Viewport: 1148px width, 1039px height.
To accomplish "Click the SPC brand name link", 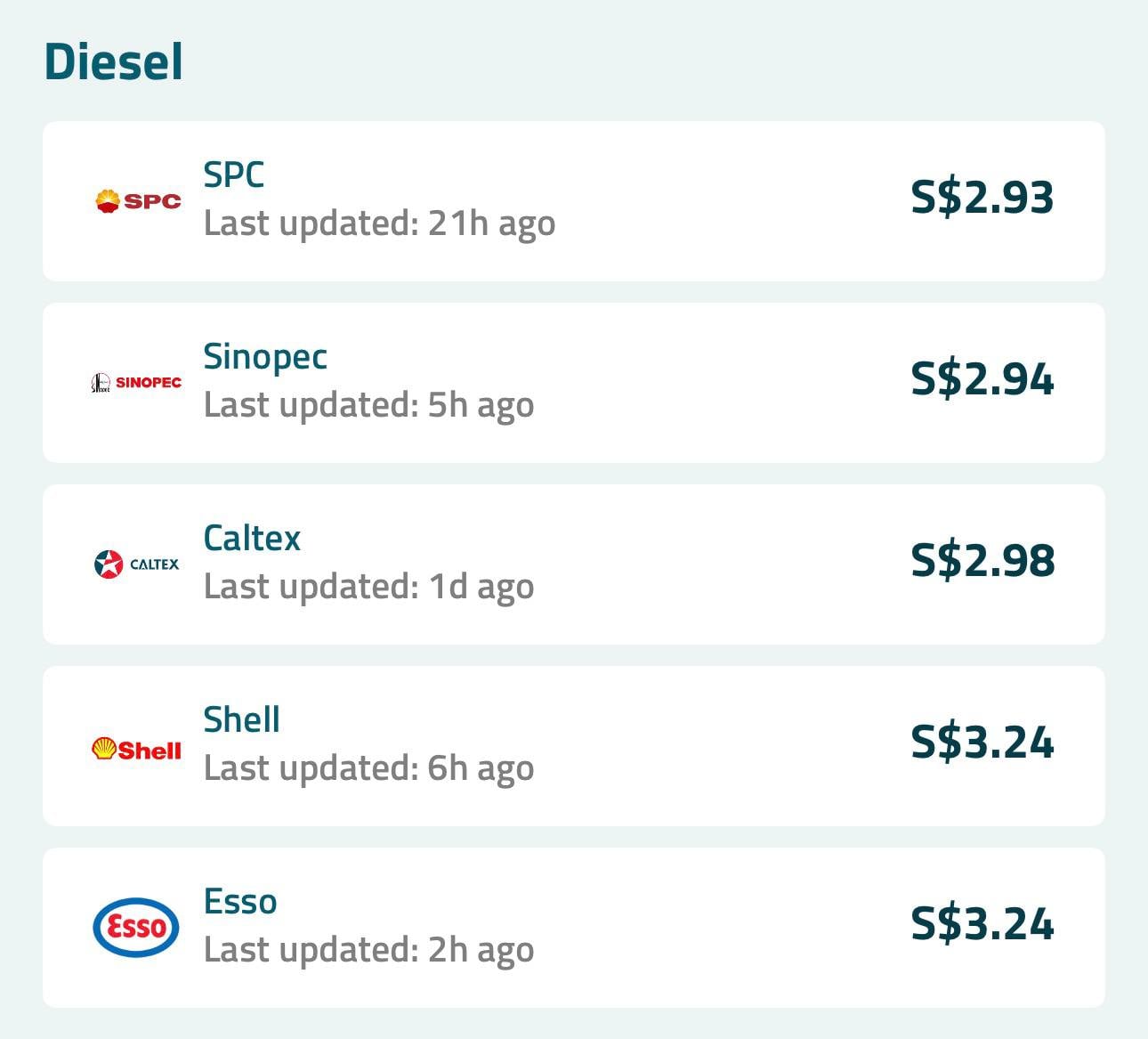I will pyautogui.click(x=233, y=175).
